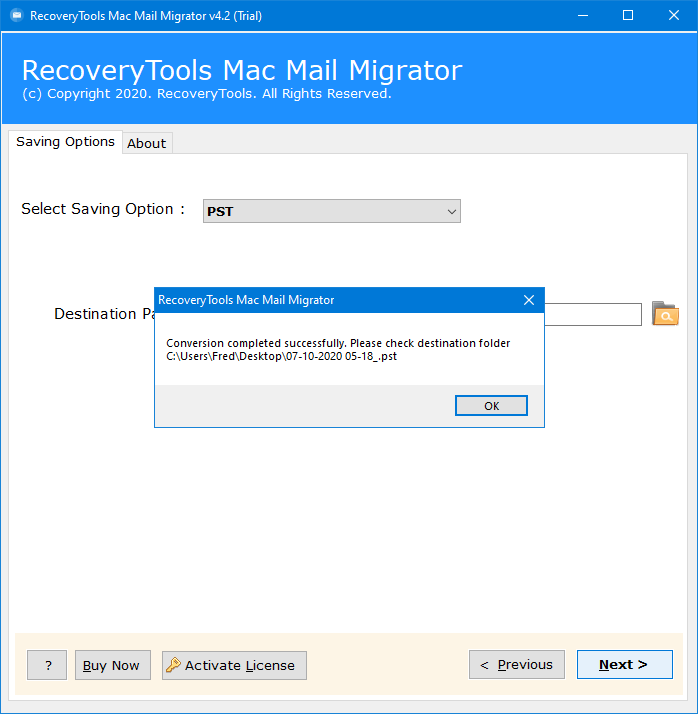Maximize the Mac Mail Migrator window
Image resolution: width=698 pixels, height=714 pixels.
pos(628,15)
